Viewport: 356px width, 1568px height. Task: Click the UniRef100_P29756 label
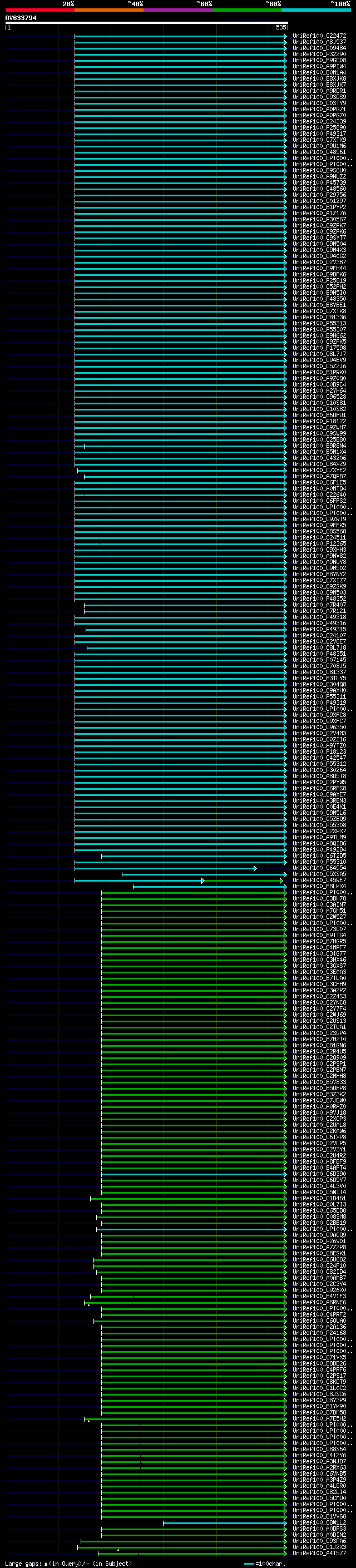[x=319, y=195]
